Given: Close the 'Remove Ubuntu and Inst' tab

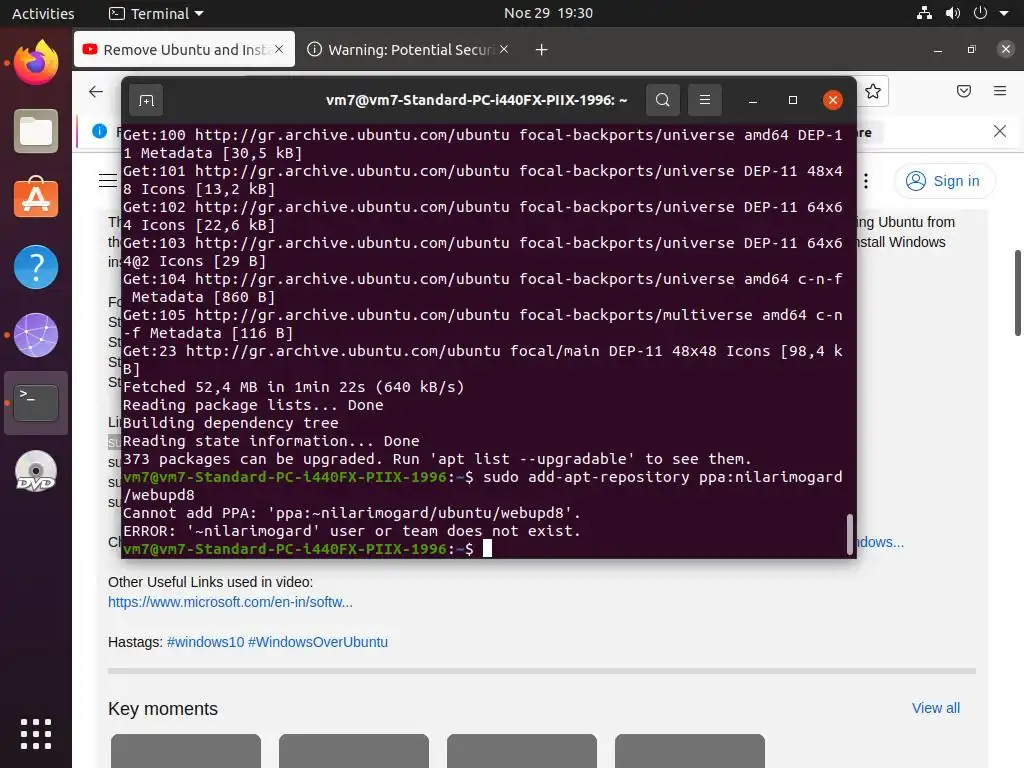Looking at the screenshot, I should [x=279, y=49].
